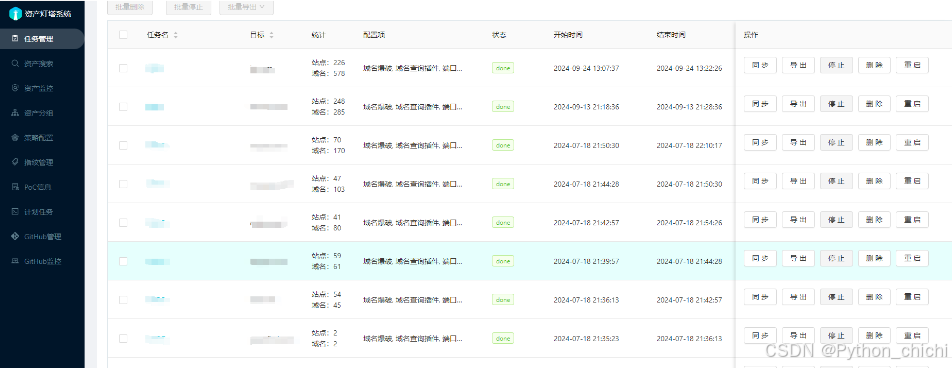The image size is (952, 368).
Task: Click the 批量停止 button
Action: click(x=189, y=7)
